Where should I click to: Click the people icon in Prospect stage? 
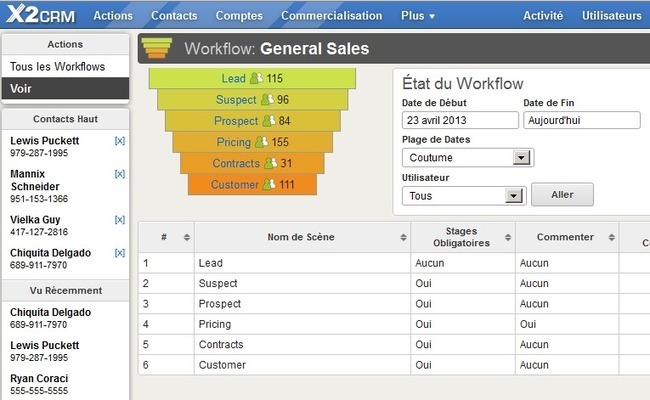268,121
